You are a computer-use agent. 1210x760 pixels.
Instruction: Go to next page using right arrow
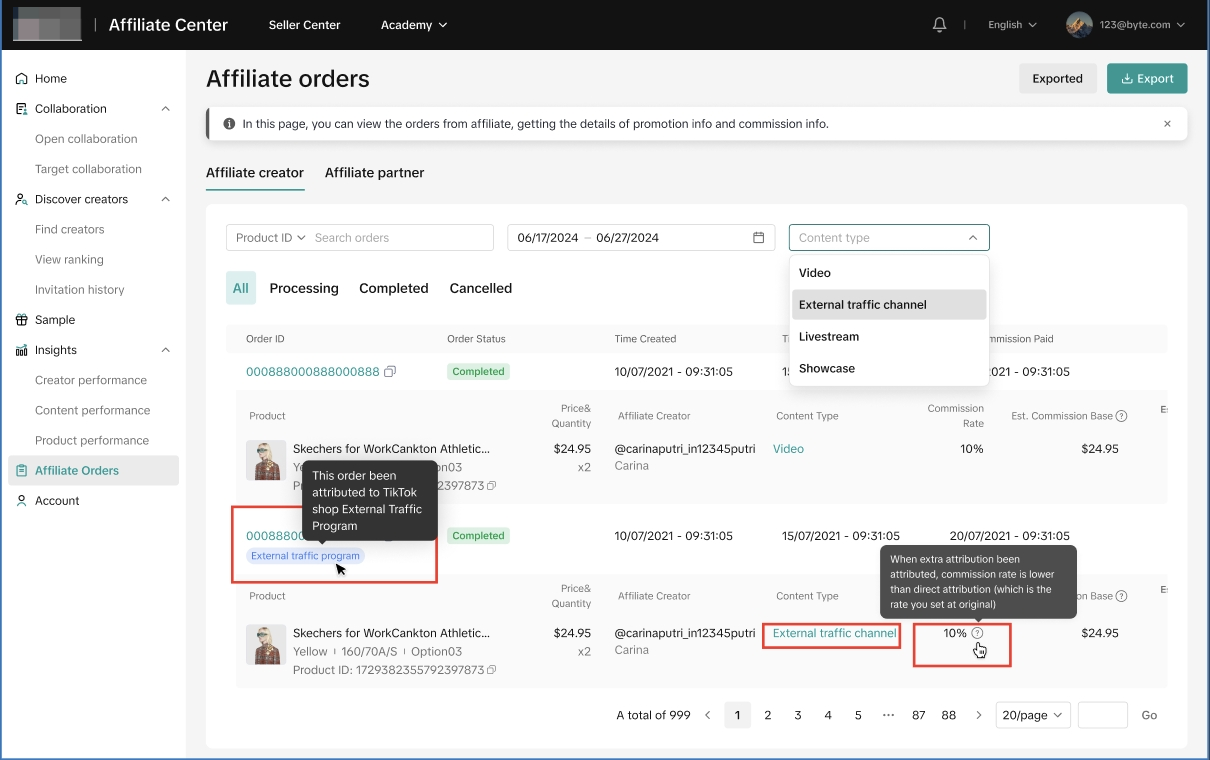[x=979, y=715]
